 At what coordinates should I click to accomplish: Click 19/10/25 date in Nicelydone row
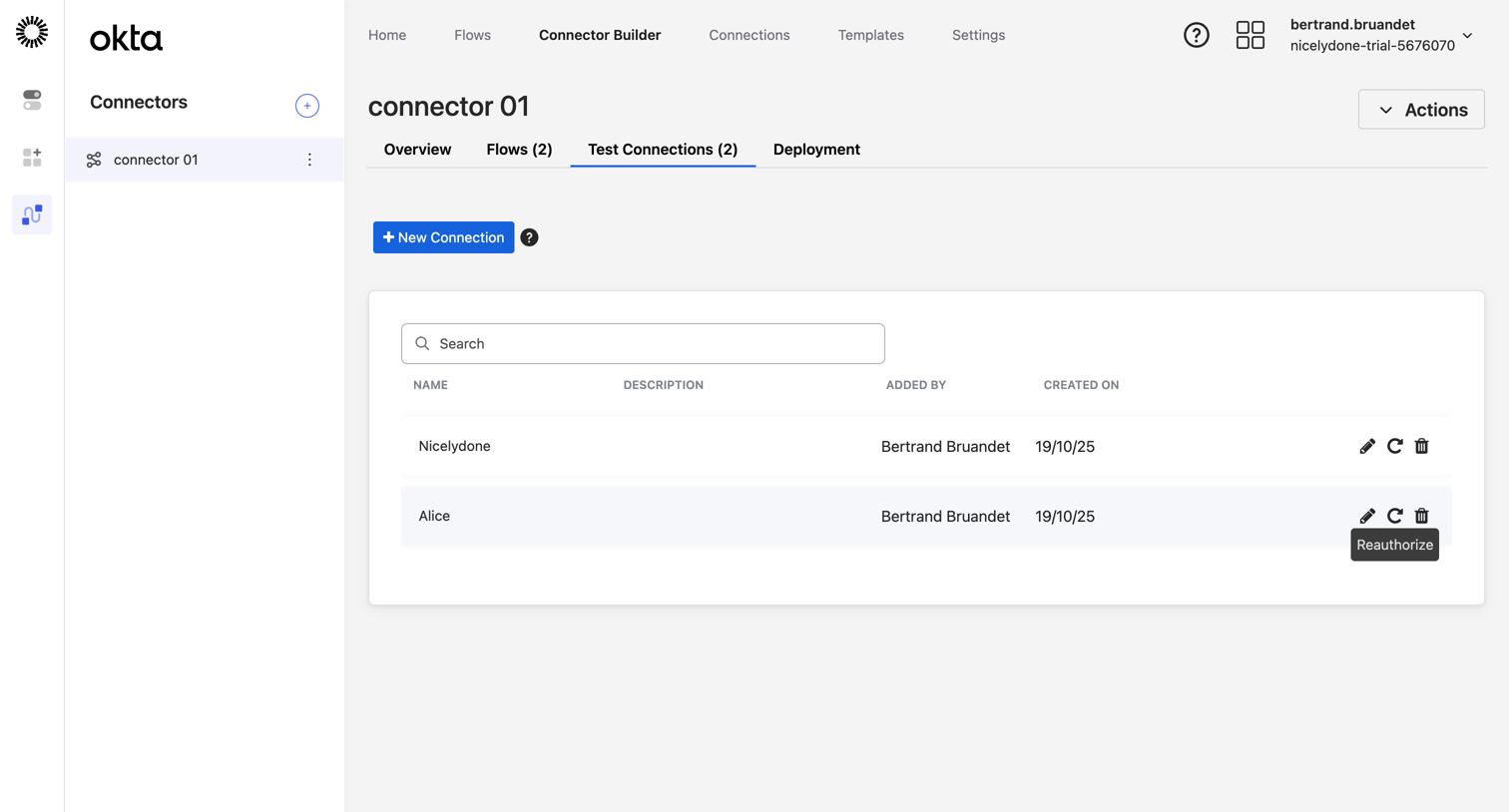tap(1065, 446)
